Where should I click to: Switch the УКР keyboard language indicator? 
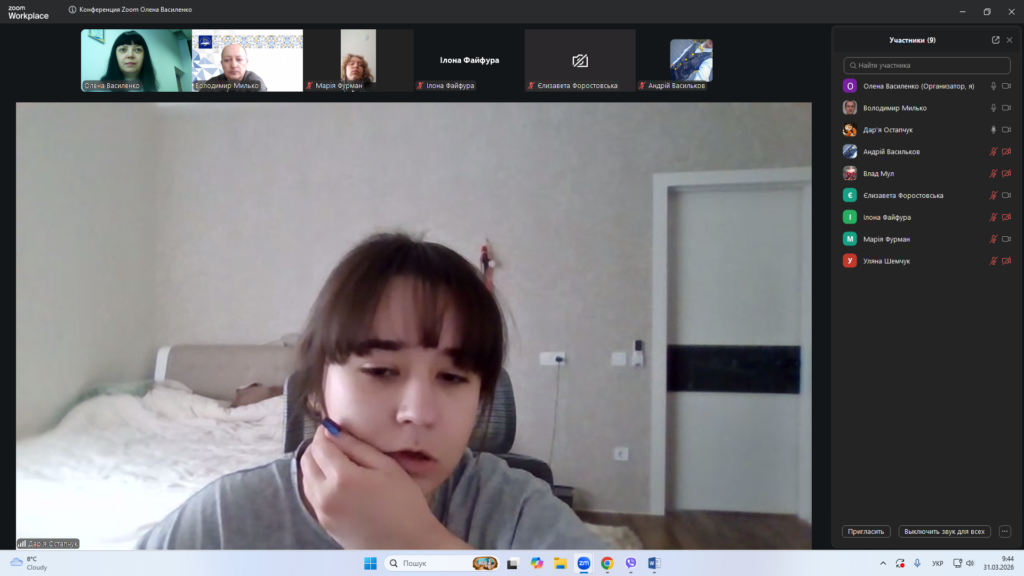coord(937,563)
